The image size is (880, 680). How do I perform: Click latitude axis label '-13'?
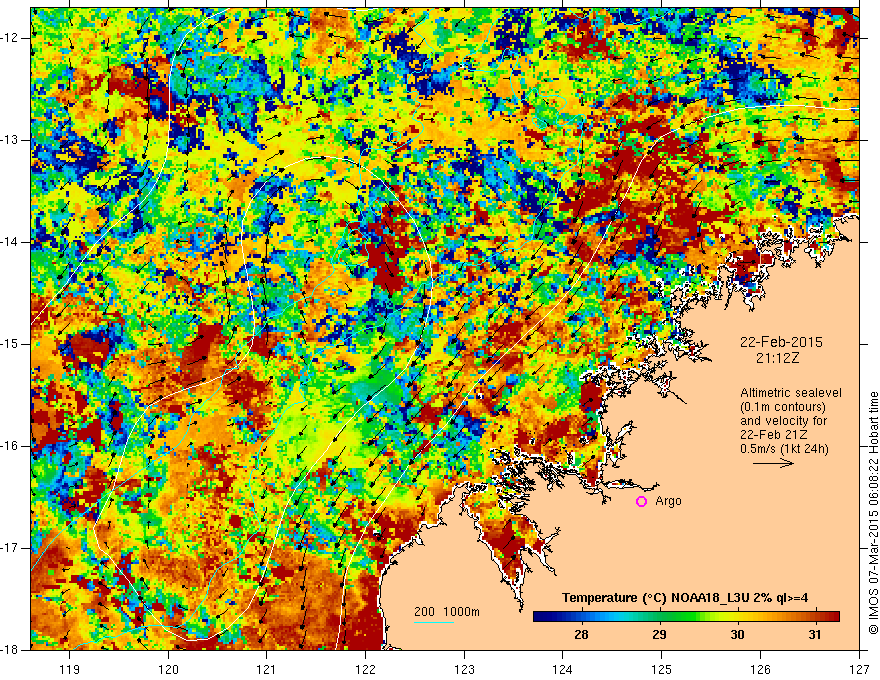tap(11, 140)
